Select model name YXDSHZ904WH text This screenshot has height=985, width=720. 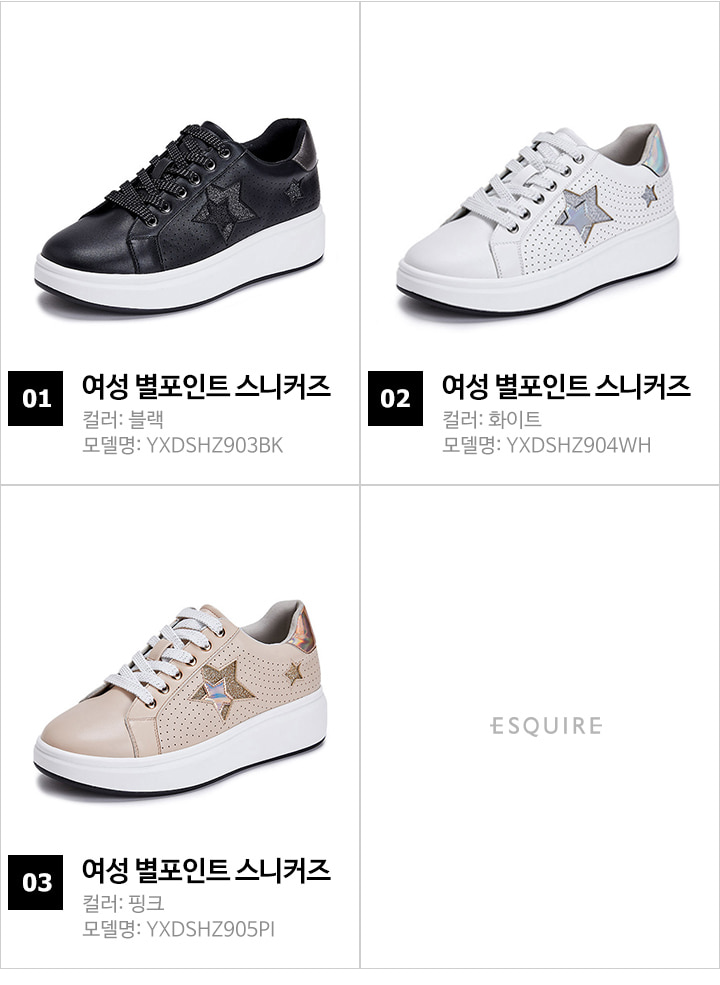coord(579,445)
